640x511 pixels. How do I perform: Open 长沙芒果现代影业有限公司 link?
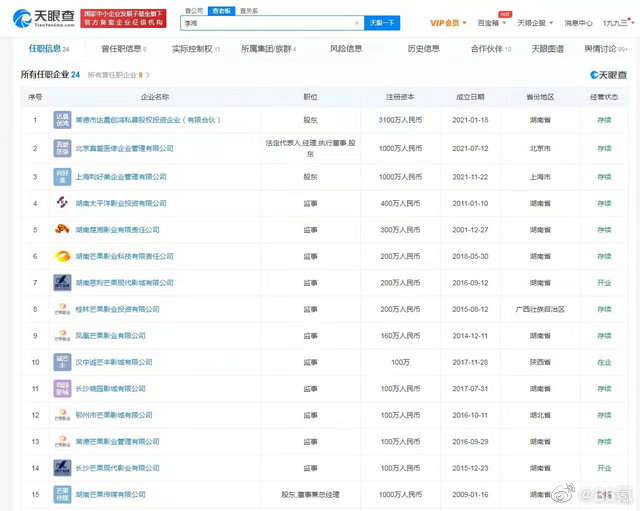coord(118,468)
